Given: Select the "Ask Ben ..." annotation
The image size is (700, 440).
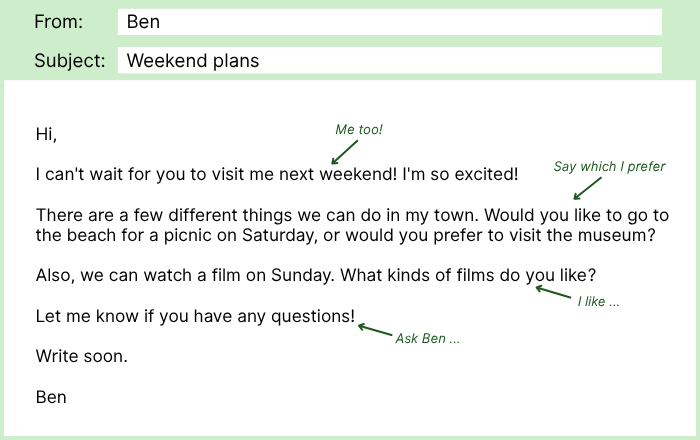Looking at the screenshot, I should (427, 338).
